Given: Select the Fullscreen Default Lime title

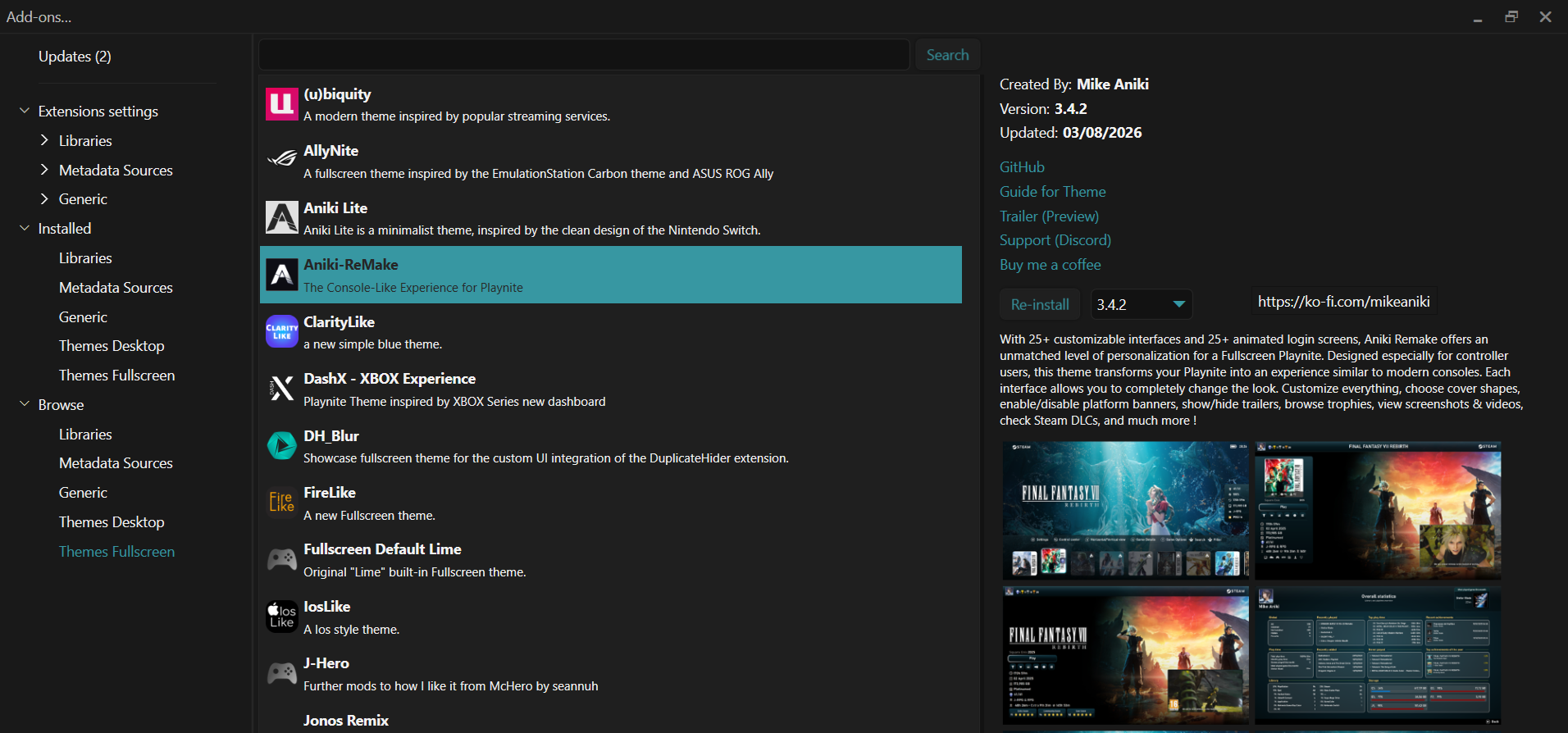Looking at the screenshot, I should 383,549.
